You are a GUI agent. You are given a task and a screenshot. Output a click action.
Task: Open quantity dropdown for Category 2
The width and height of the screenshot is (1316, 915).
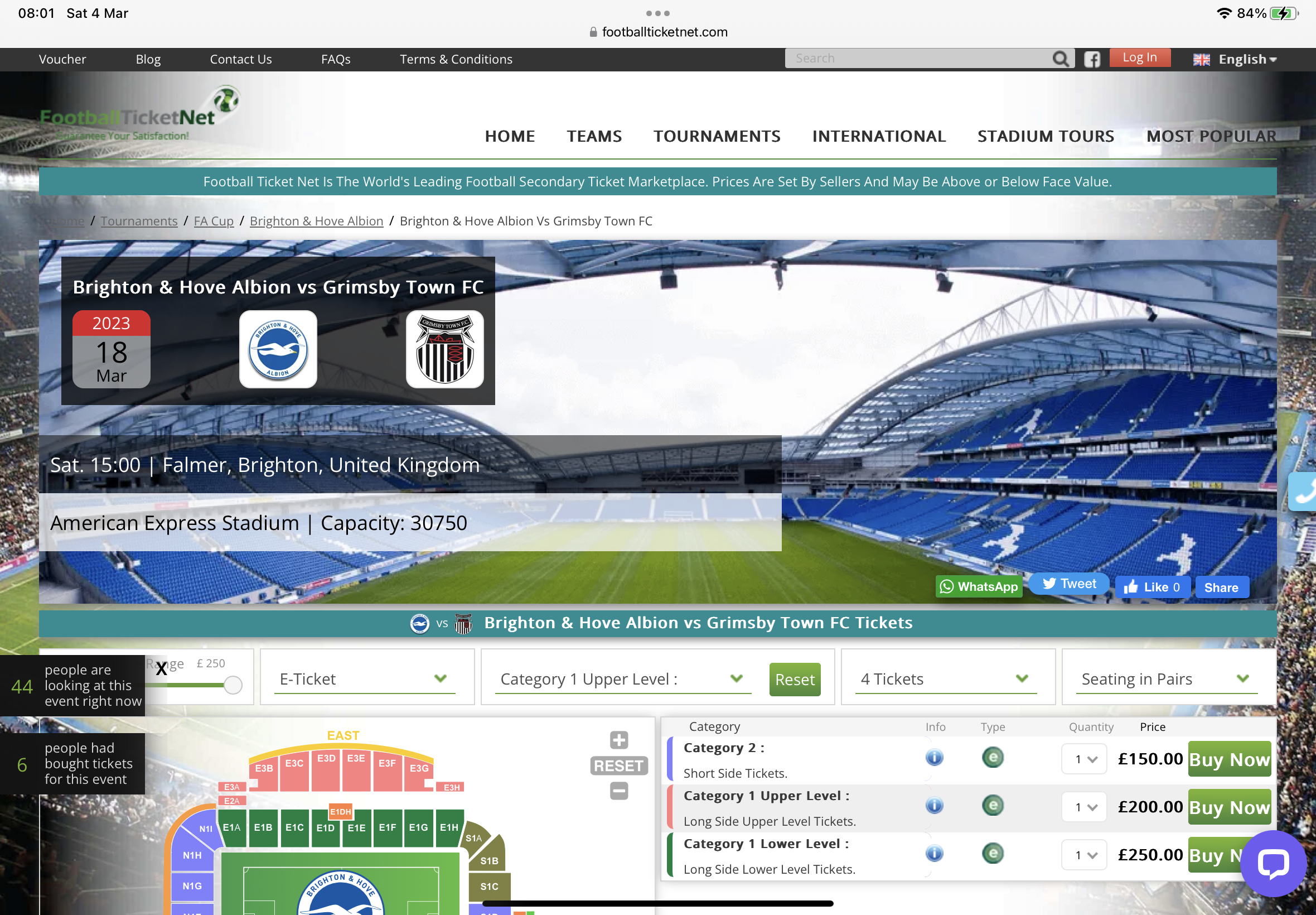[1083, 760]
